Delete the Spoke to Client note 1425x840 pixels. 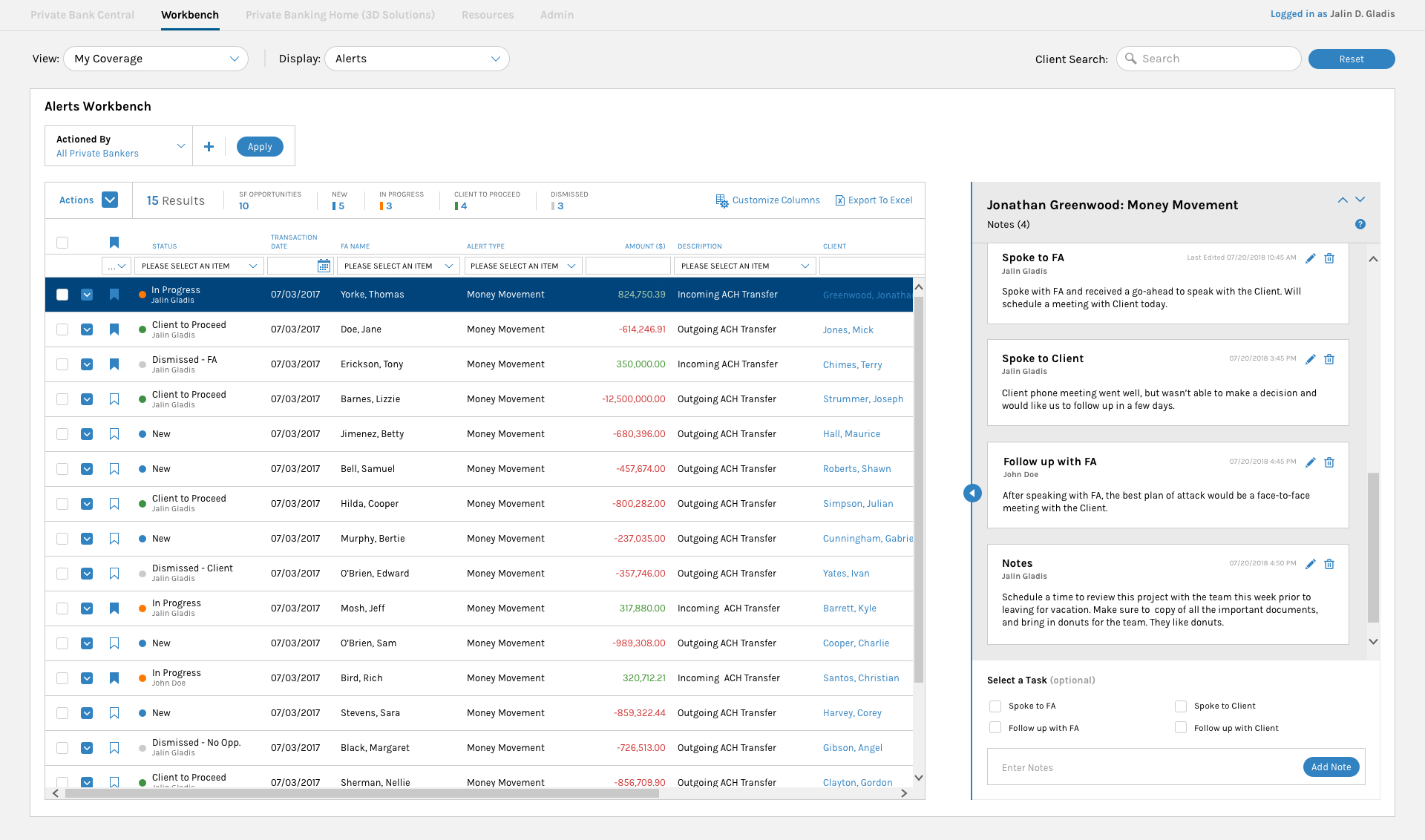click(x=1329, y=359)
